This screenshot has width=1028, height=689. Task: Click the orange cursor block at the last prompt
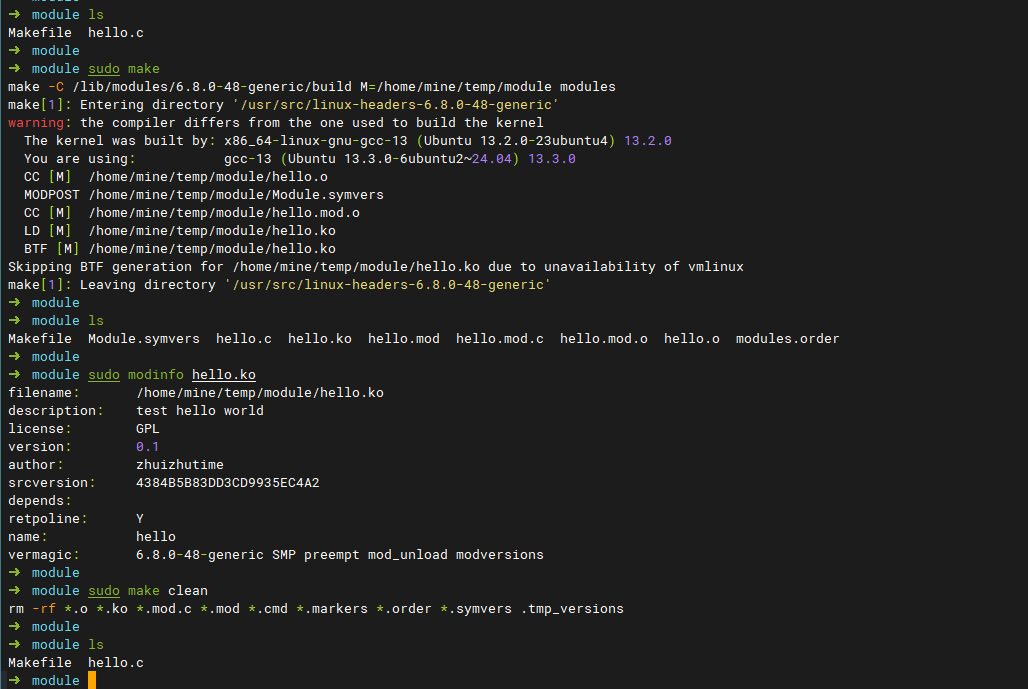tap(92, 681)
